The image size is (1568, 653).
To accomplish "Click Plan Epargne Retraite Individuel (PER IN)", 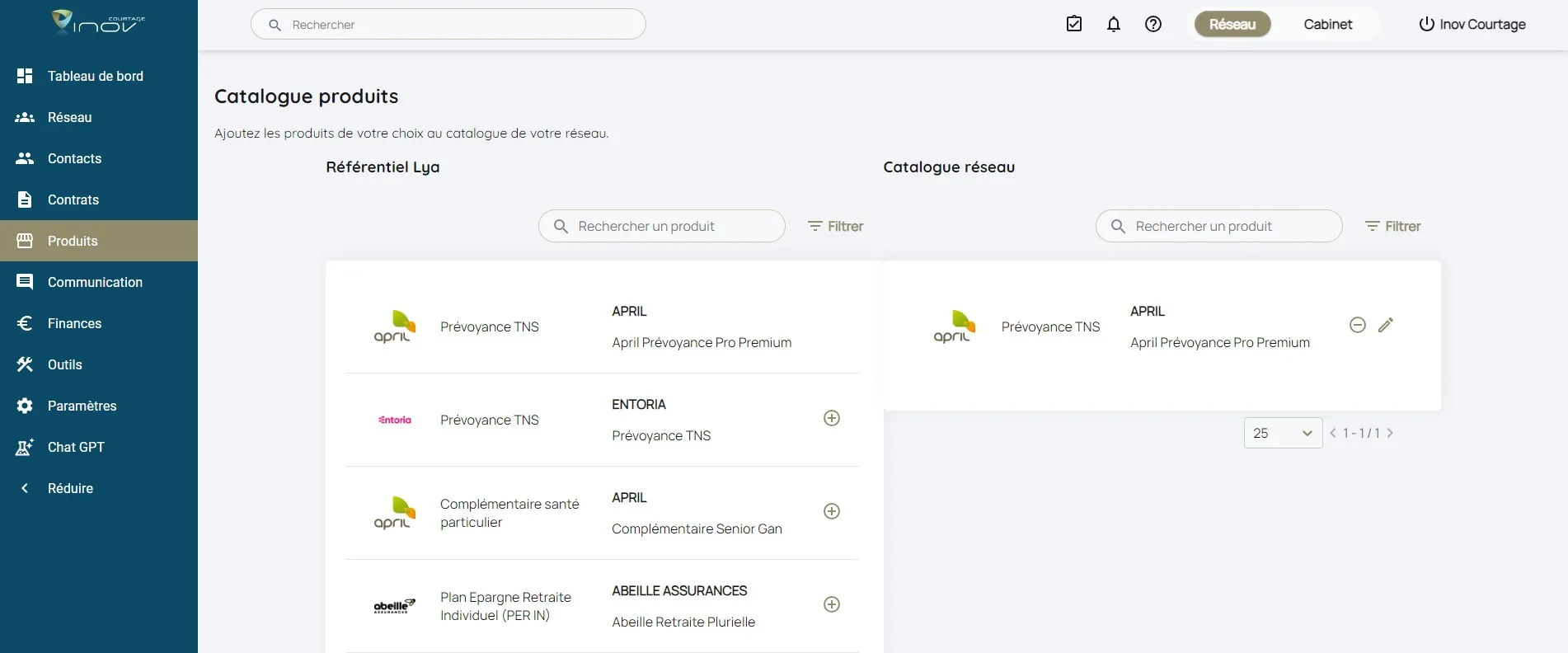I will pyautogui.click(x=505, y=606).
